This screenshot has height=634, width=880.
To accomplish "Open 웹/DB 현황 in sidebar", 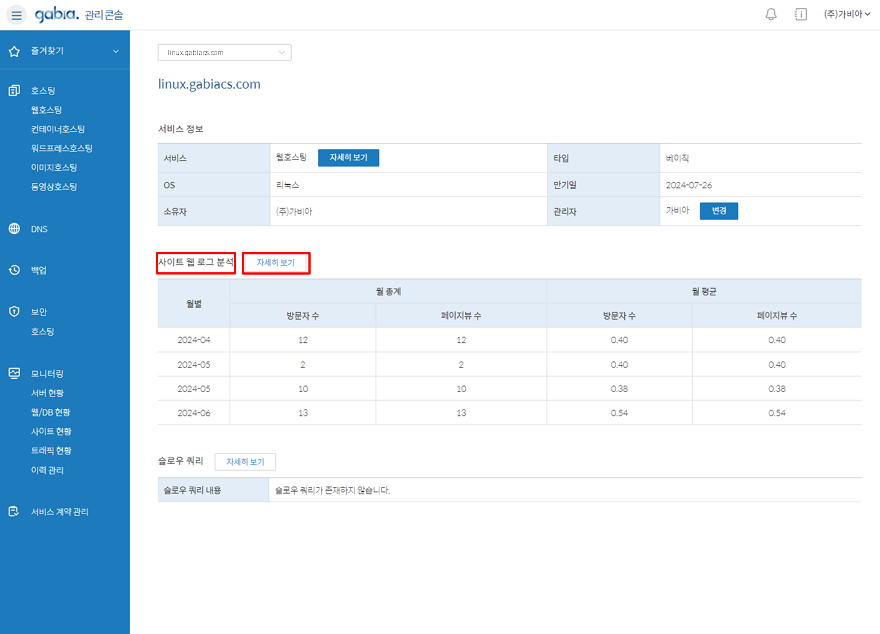I will (51, 412).
